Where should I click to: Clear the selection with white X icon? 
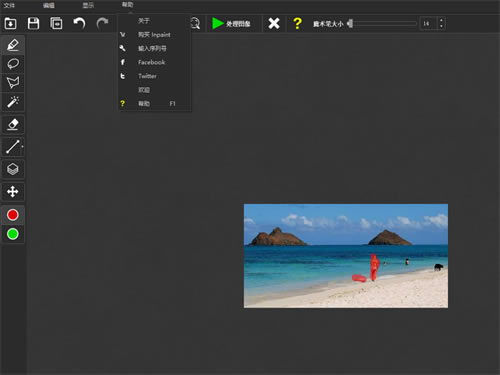pyautogui.click(x=274, y=24)
